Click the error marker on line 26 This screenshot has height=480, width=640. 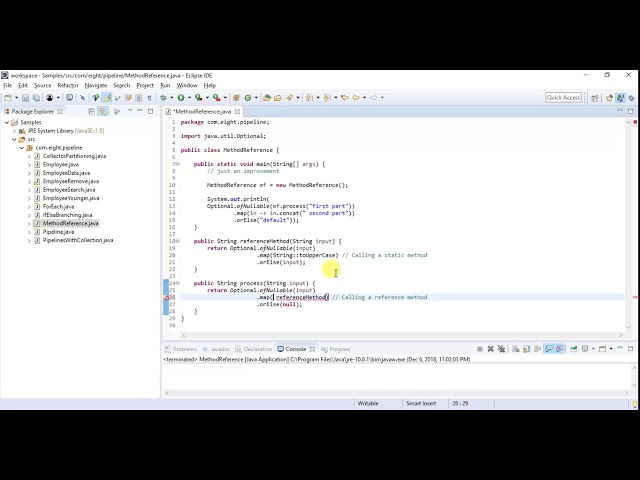click(167, 297)
